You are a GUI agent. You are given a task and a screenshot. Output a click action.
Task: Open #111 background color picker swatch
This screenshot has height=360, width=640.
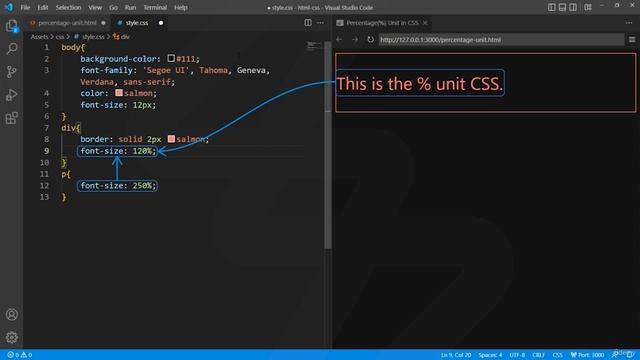tap(171, 58)
